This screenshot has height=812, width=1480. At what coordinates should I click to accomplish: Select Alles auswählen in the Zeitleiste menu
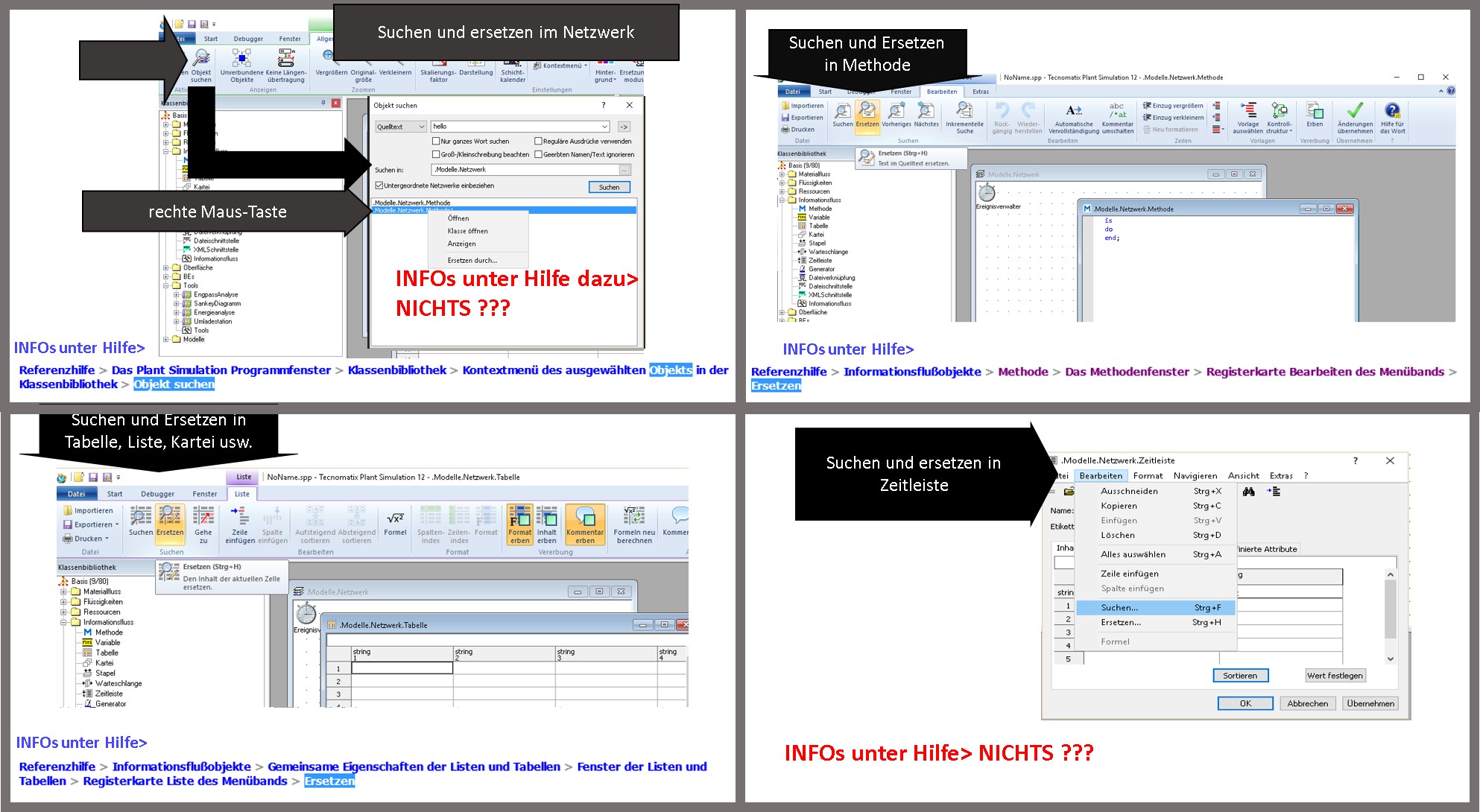[1156, 554]
